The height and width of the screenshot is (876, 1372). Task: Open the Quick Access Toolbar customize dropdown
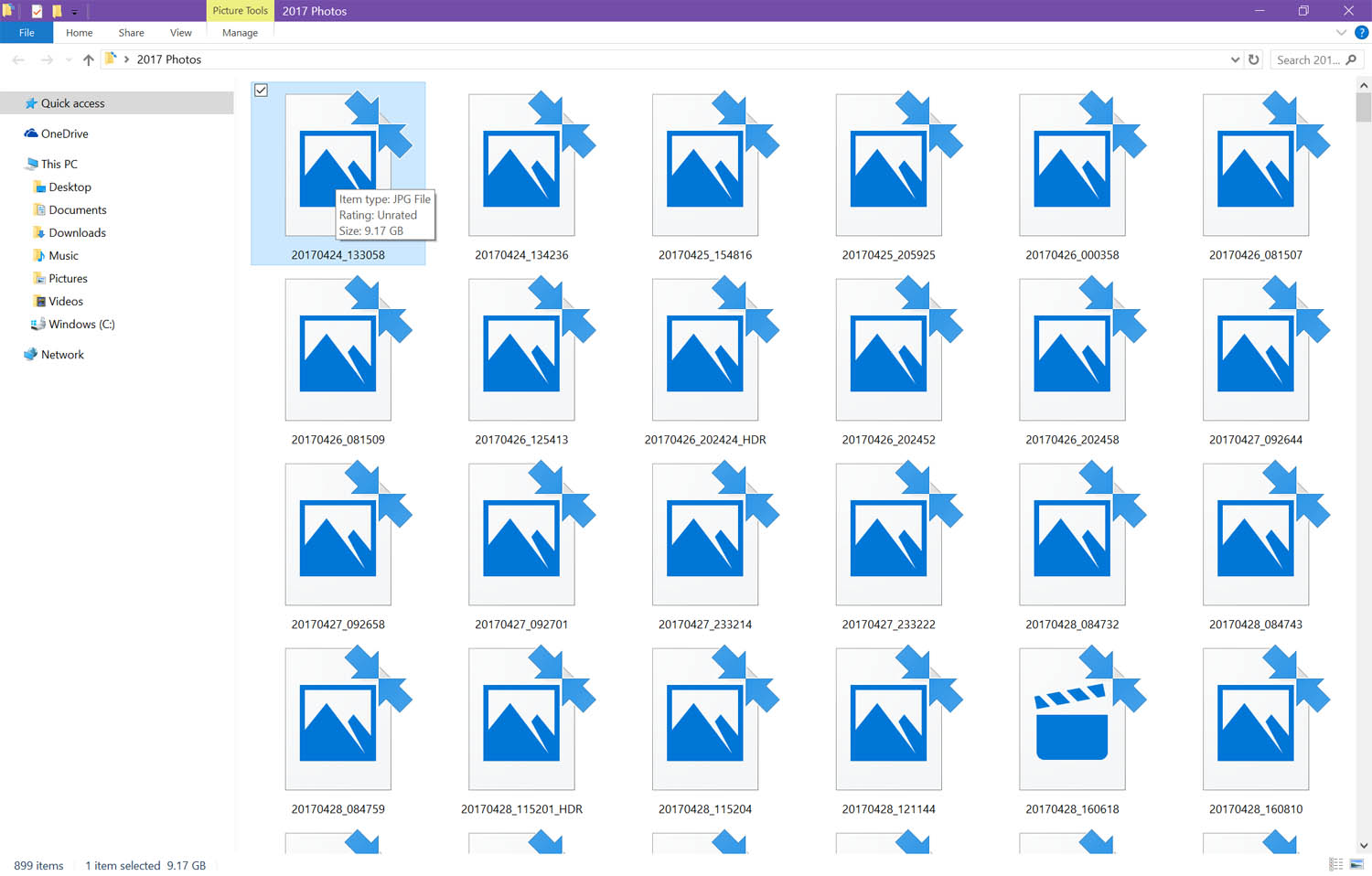pos(75,12)
